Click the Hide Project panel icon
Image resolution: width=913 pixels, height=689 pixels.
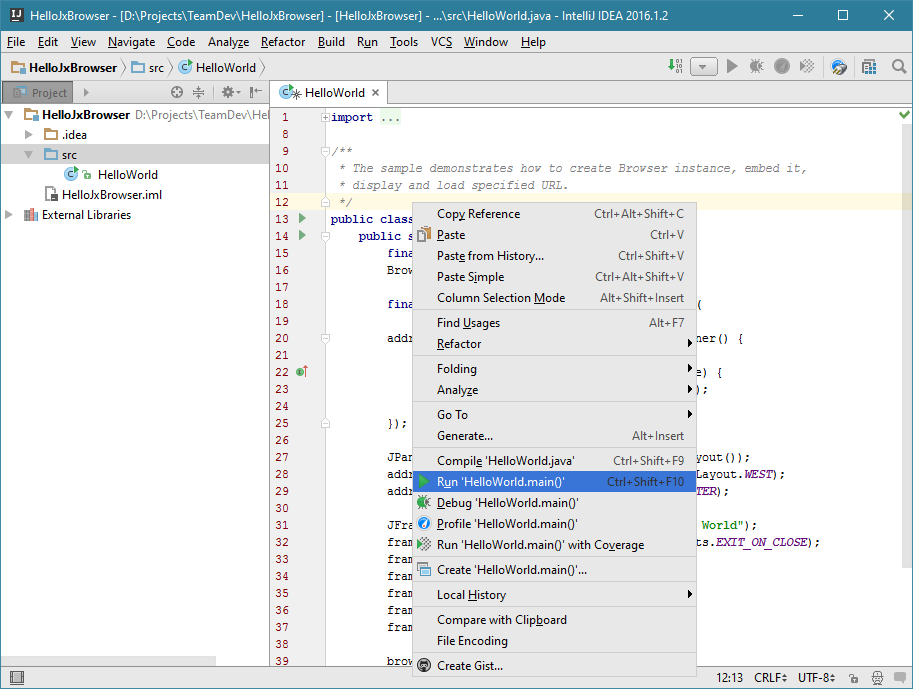(x=255, y=92)
